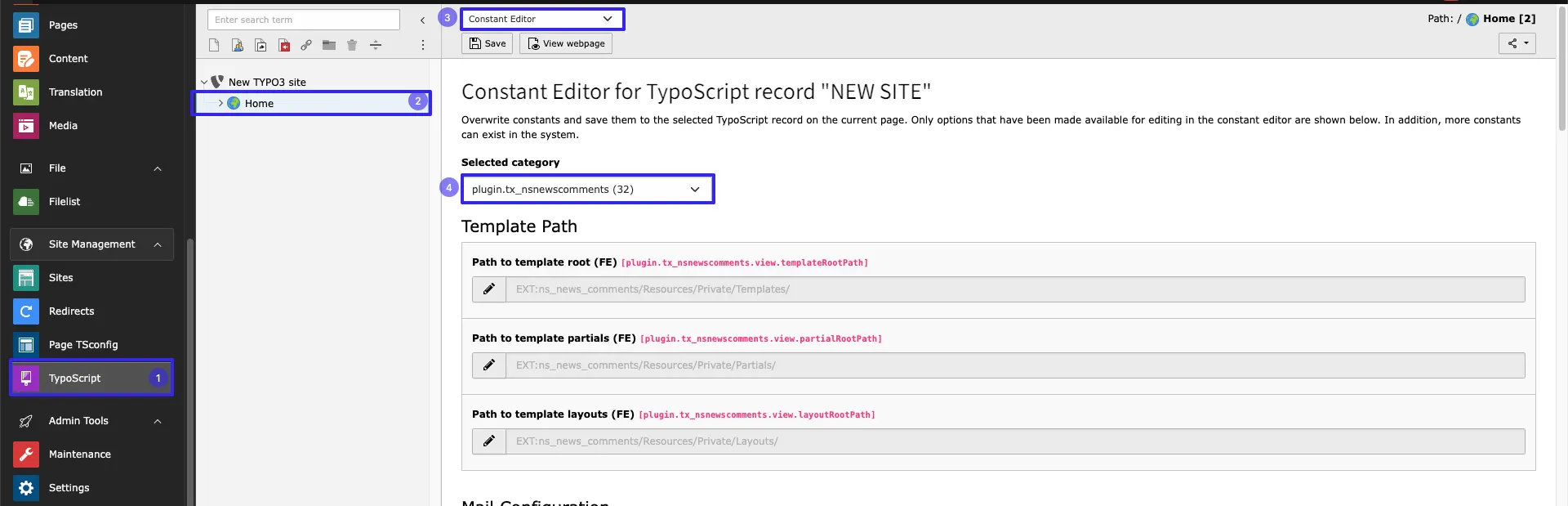Open the page tree three-dot options menu

pos(423,45)
